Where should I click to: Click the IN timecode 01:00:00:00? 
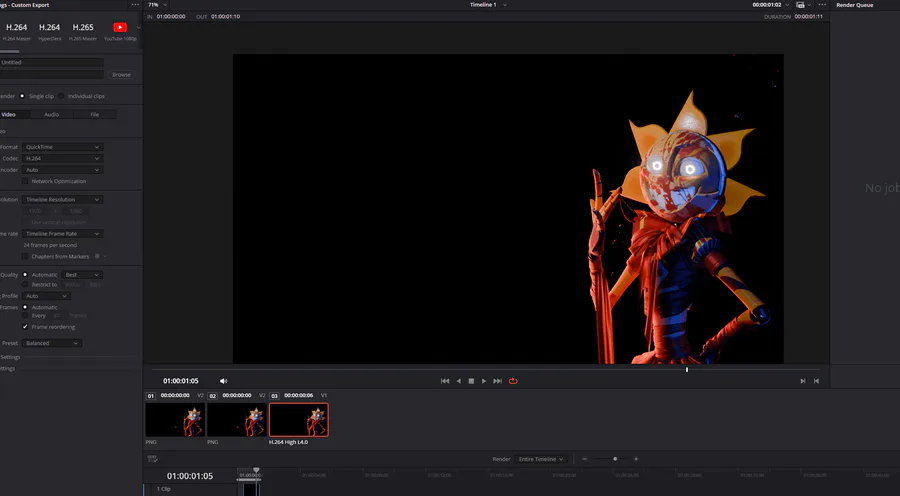tap(171, 17)
